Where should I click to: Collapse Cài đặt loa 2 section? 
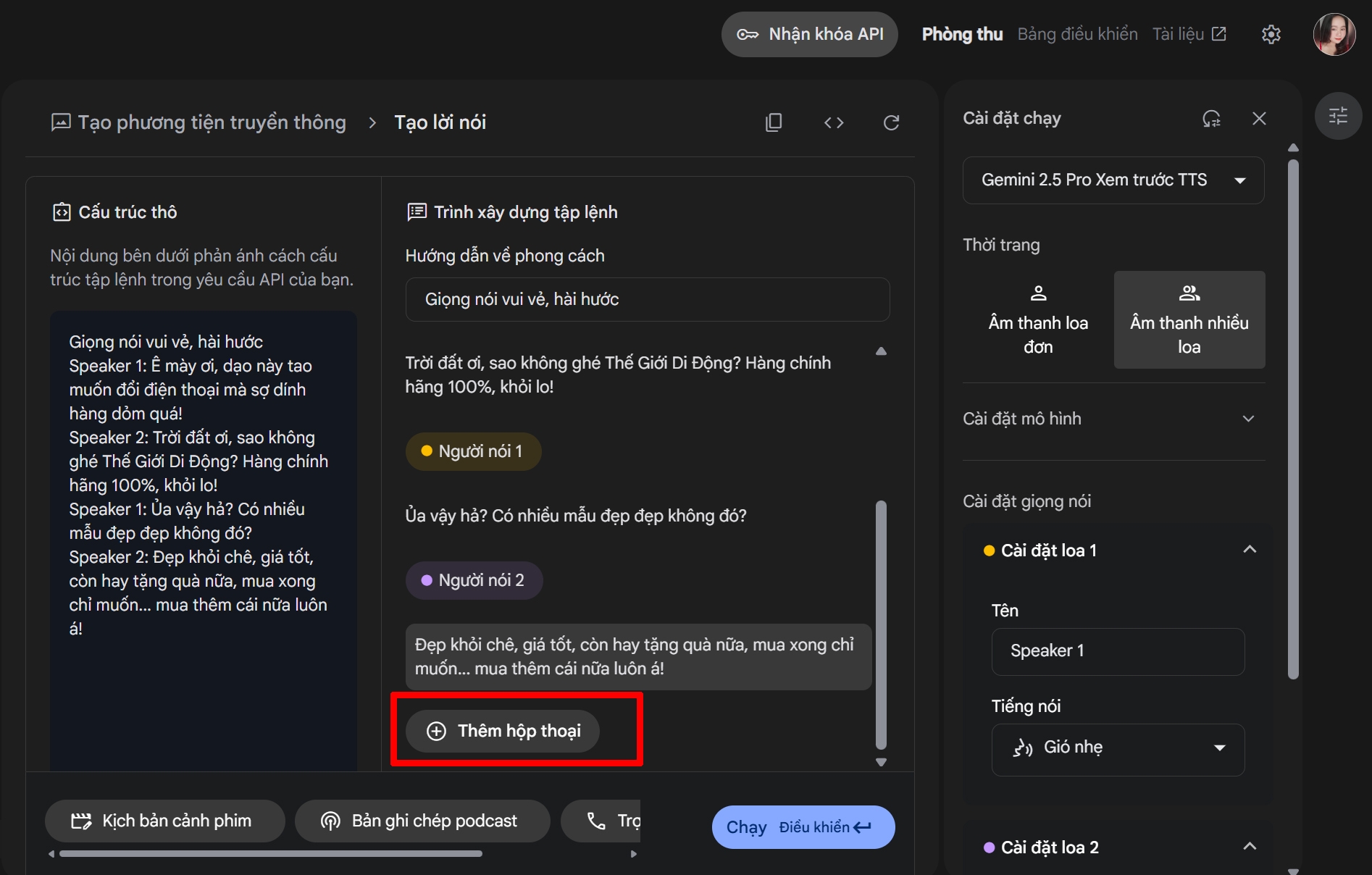[x=1250, y=847]
